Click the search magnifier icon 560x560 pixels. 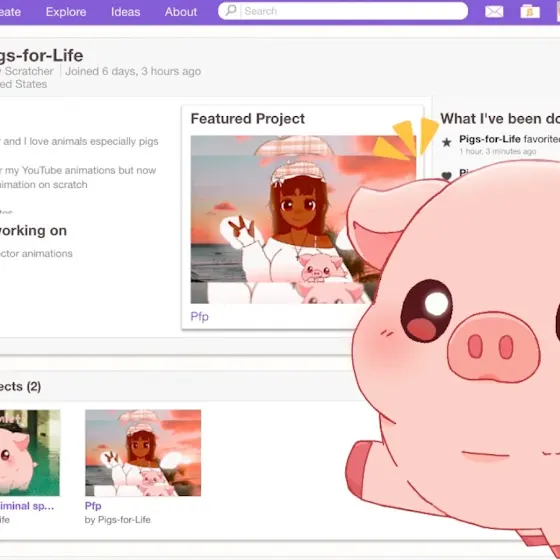(x=231, y=10)
